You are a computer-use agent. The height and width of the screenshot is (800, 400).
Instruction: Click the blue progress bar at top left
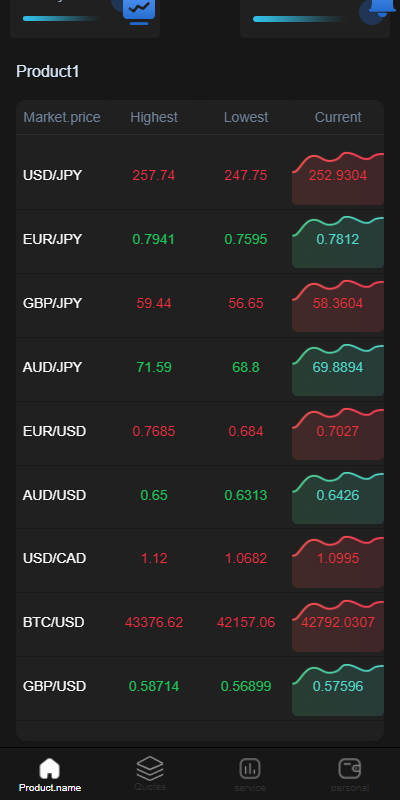[62, 18]
